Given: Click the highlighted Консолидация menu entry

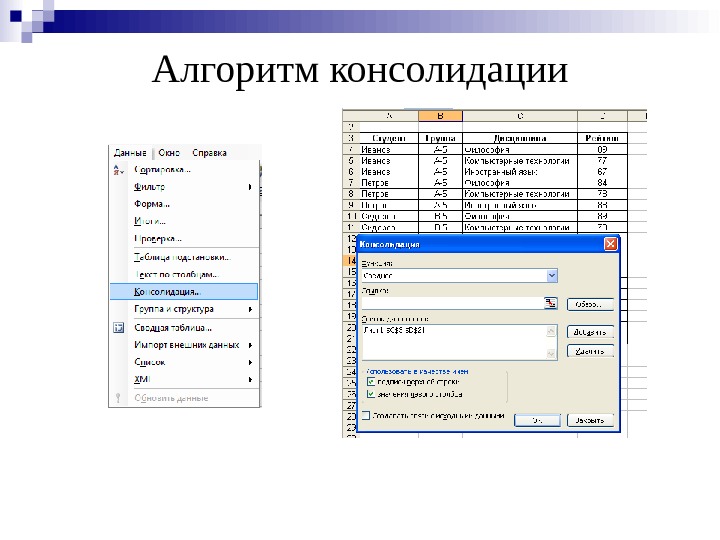Looking at the screenshot, I should point(184,292).
